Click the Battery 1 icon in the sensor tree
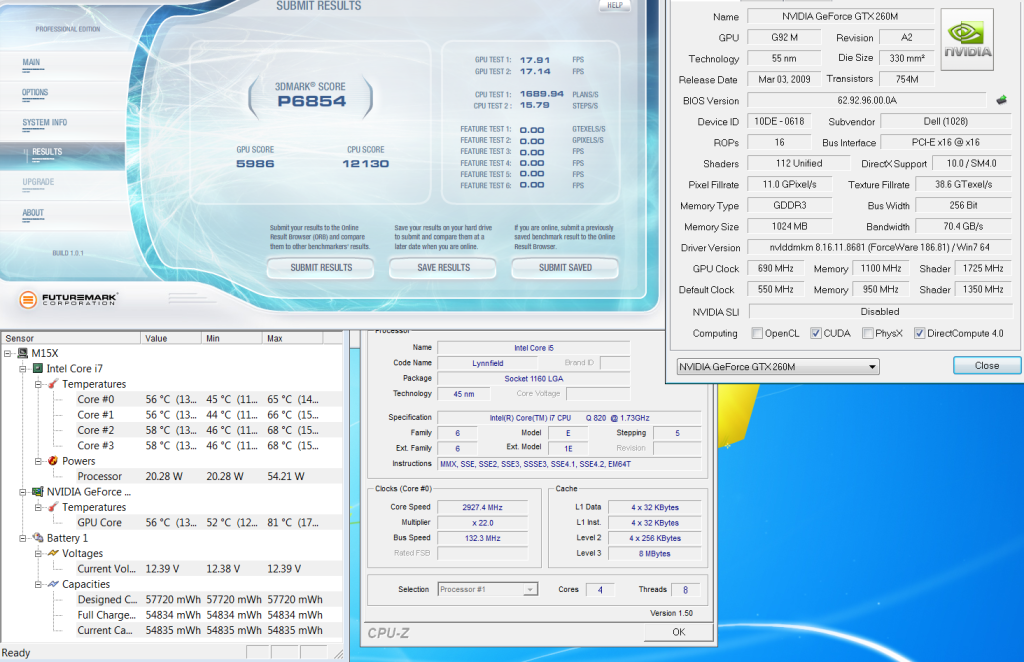 coord(38,538)
